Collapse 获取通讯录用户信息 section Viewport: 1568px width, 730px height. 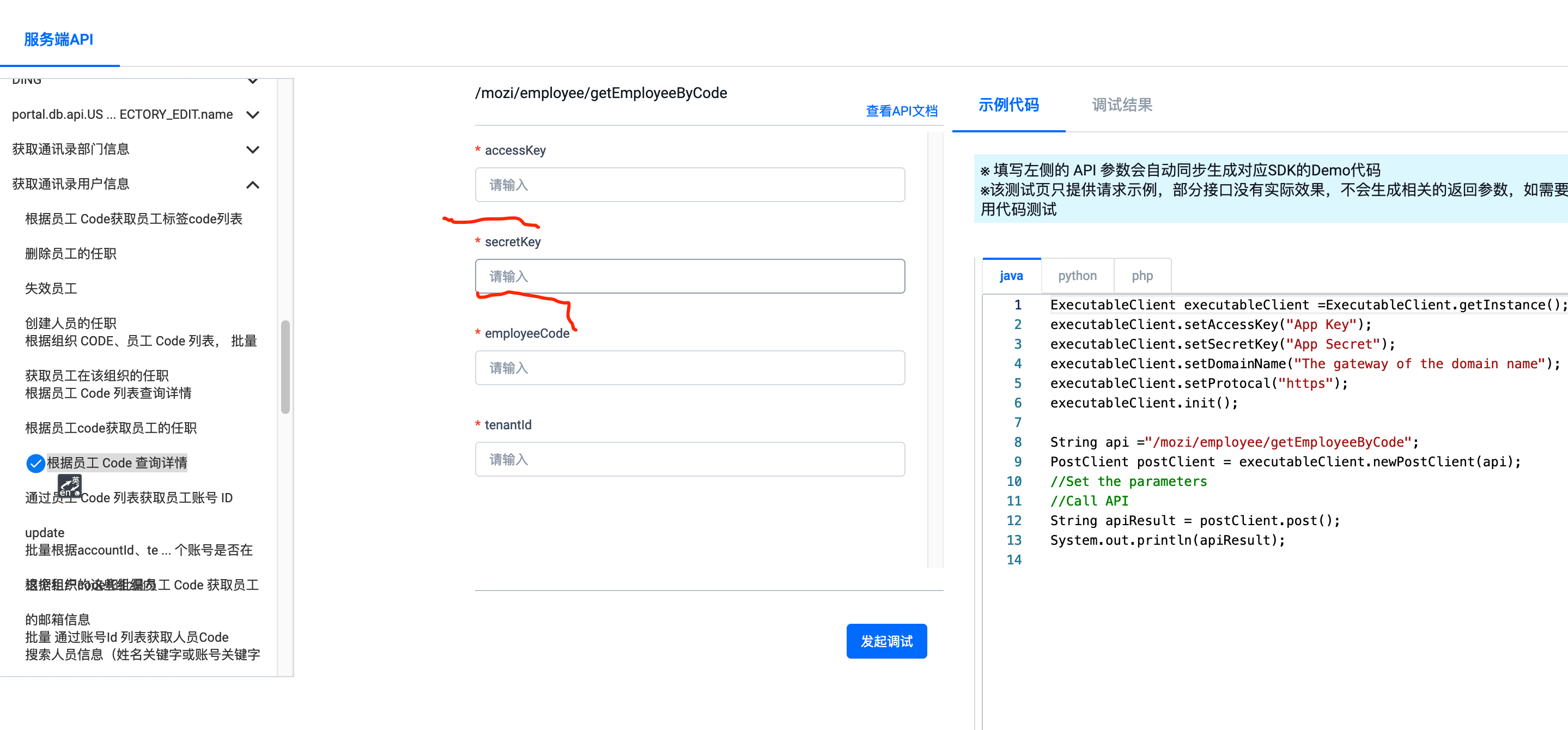tap(253, 185)
